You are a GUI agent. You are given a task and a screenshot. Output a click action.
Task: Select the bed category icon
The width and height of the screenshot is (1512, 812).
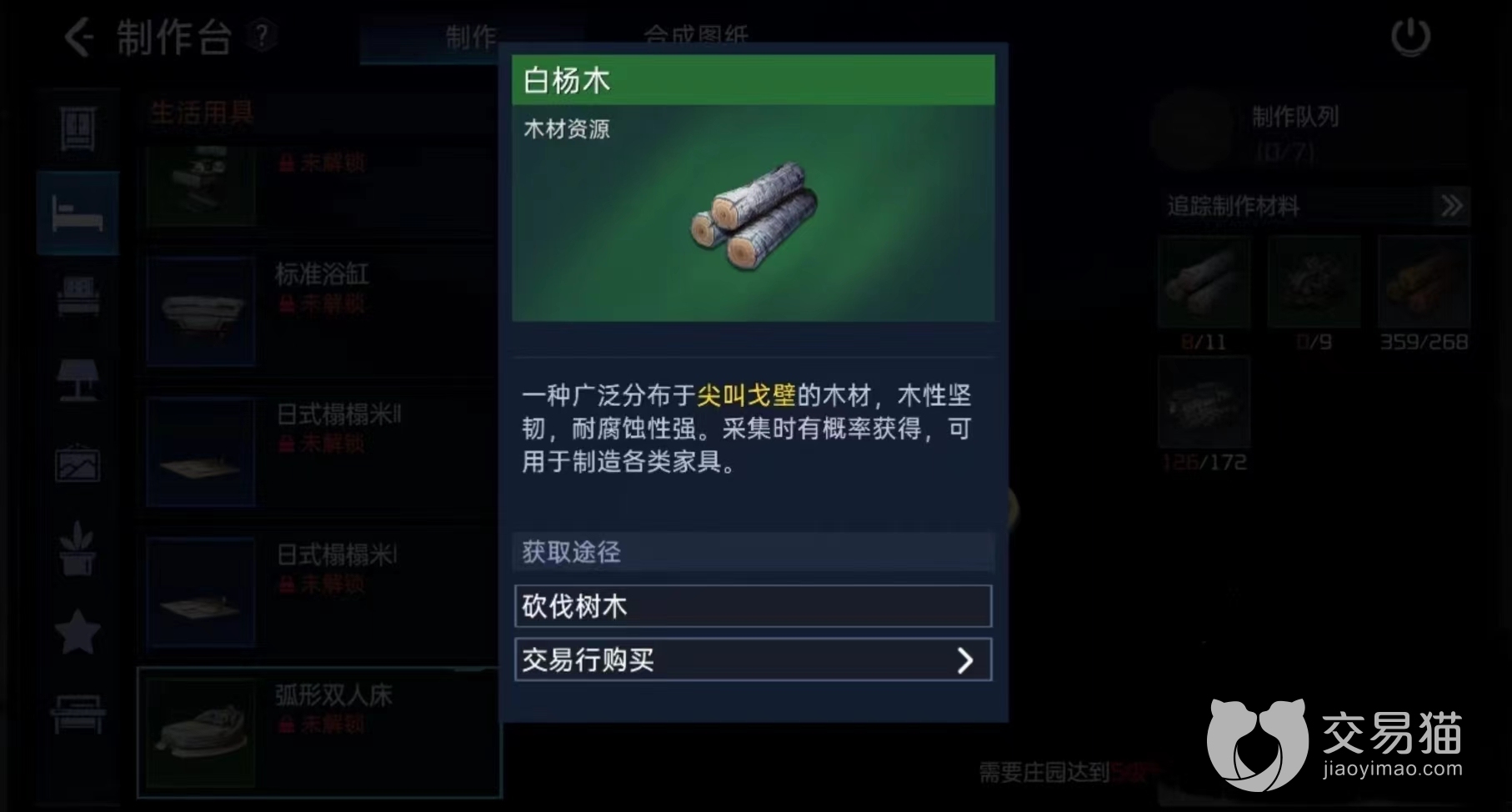78,213
